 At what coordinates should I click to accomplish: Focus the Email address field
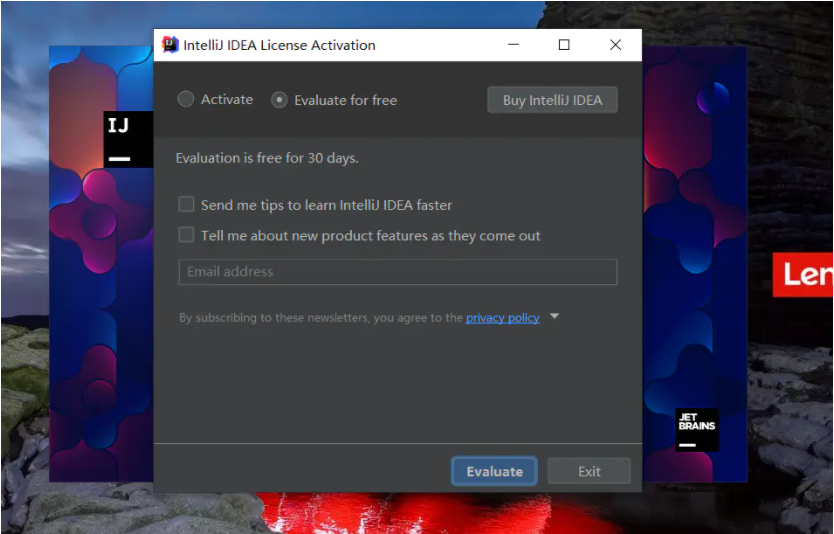[398, 272]
